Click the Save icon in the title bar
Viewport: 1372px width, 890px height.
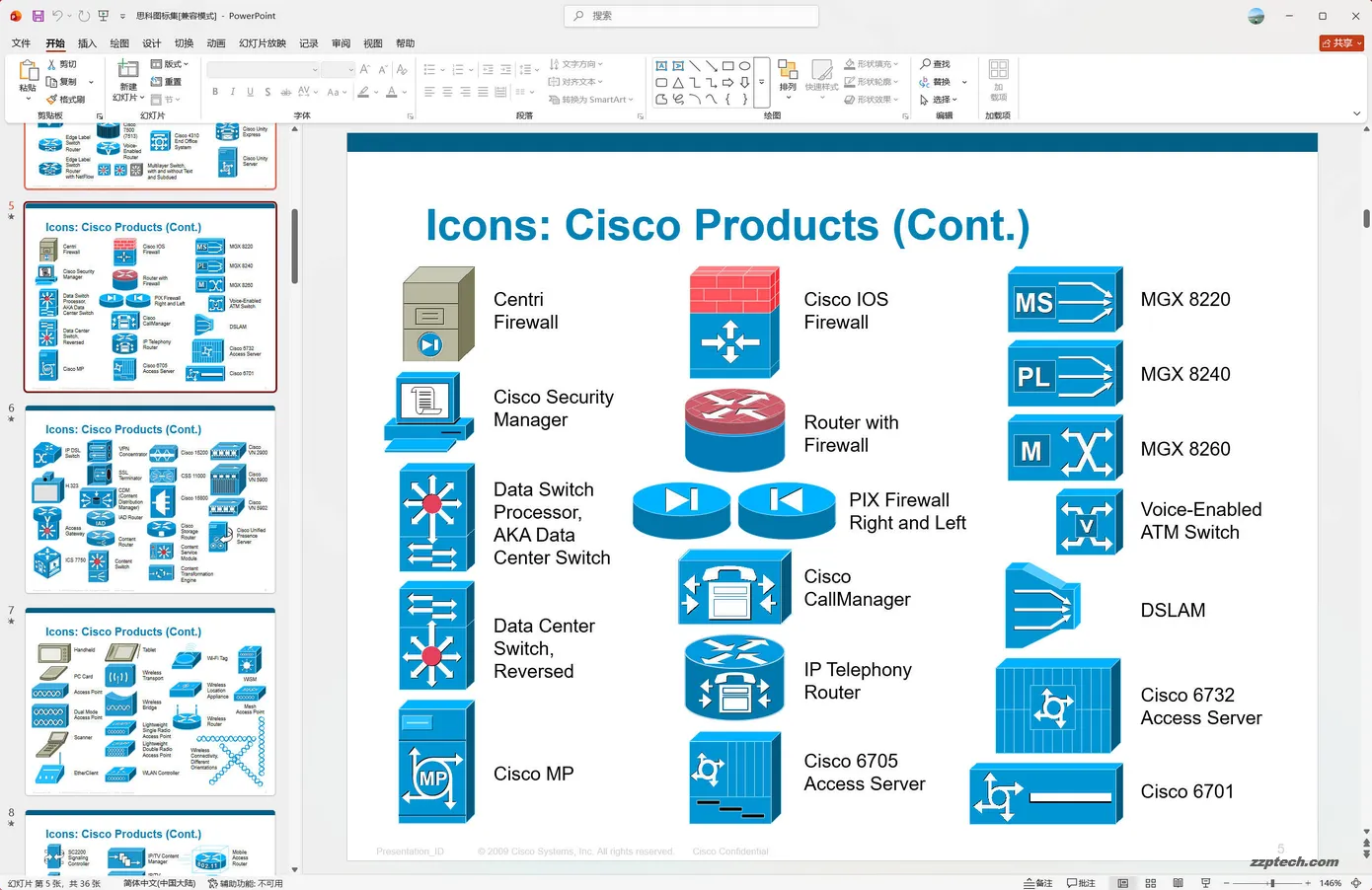coord(38,16)
